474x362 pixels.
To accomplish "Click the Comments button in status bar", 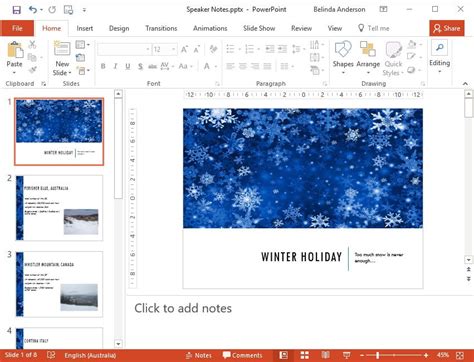I will click(242, 355).
